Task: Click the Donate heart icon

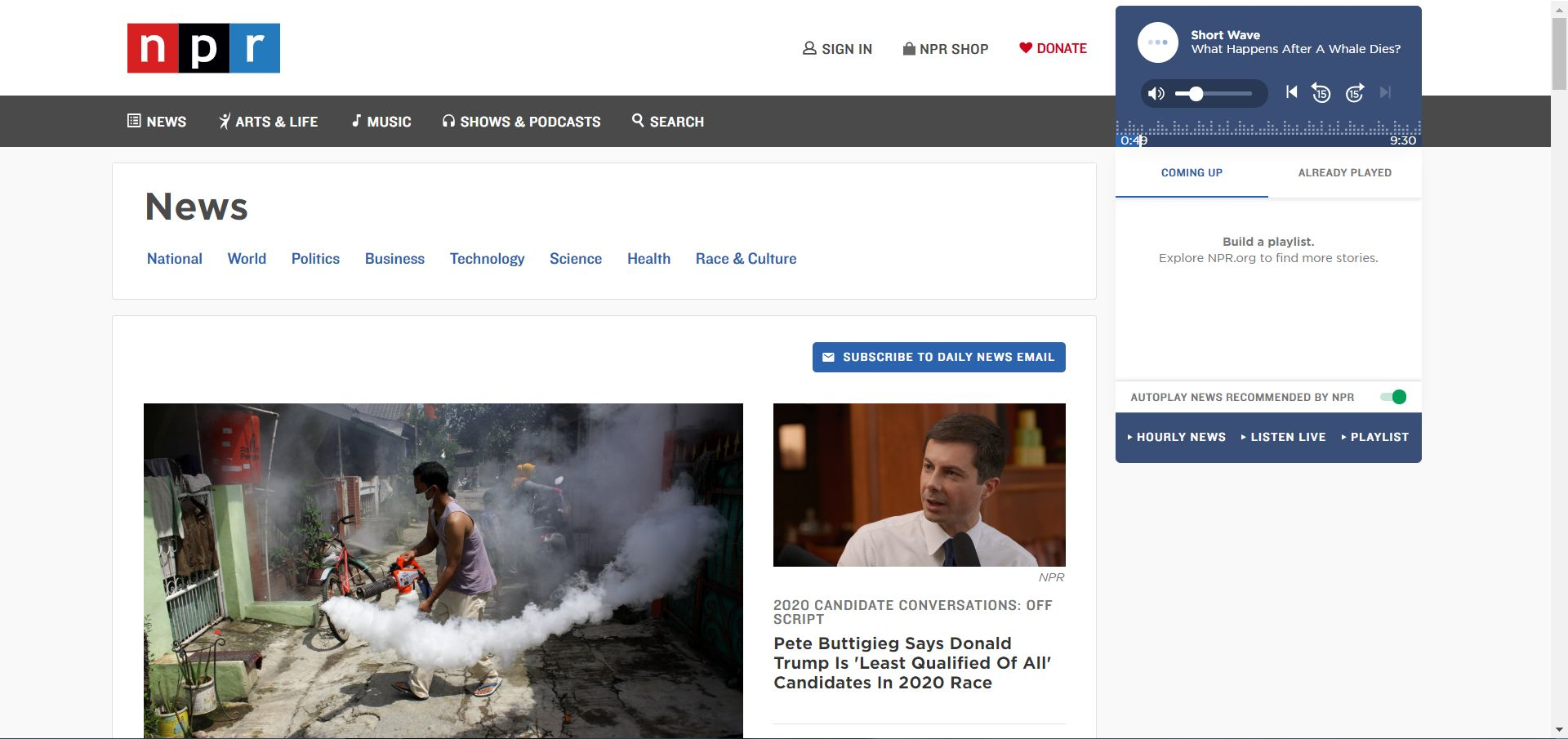Action: [x=1026, y=47]
